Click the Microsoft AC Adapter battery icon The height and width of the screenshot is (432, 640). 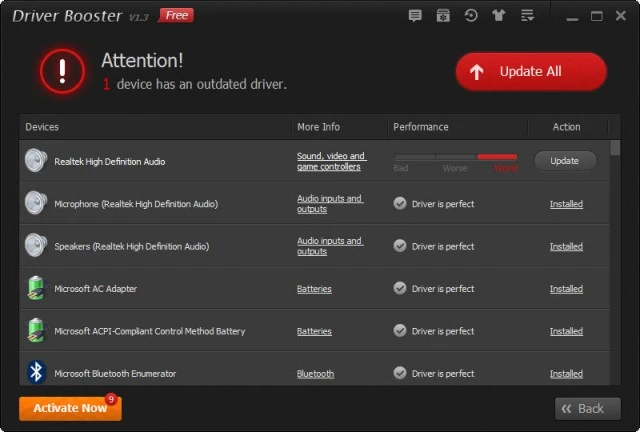click(36, 288)
